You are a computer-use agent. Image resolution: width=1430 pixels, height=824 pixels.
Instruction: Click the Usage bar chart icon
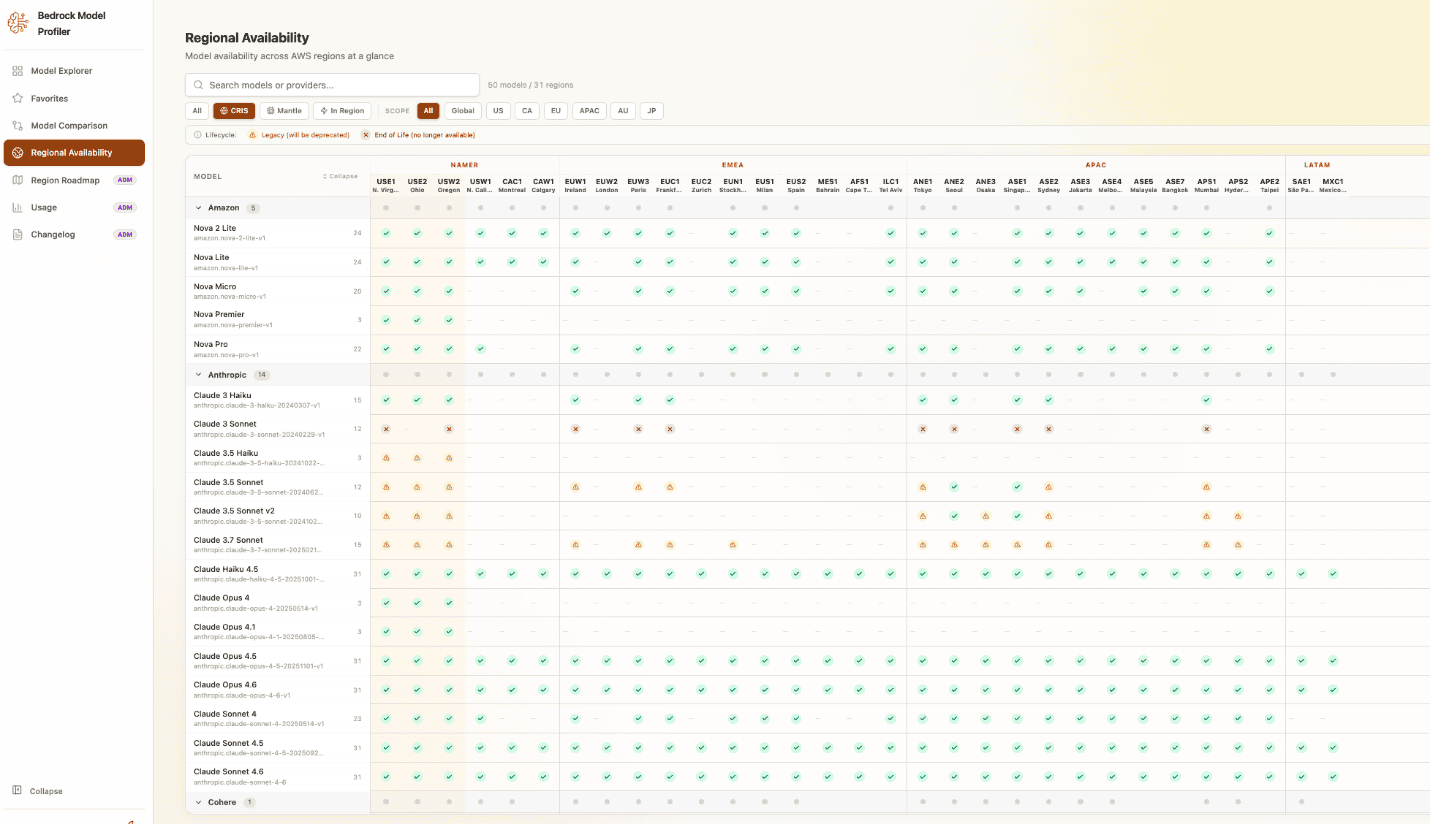point(17,207)
